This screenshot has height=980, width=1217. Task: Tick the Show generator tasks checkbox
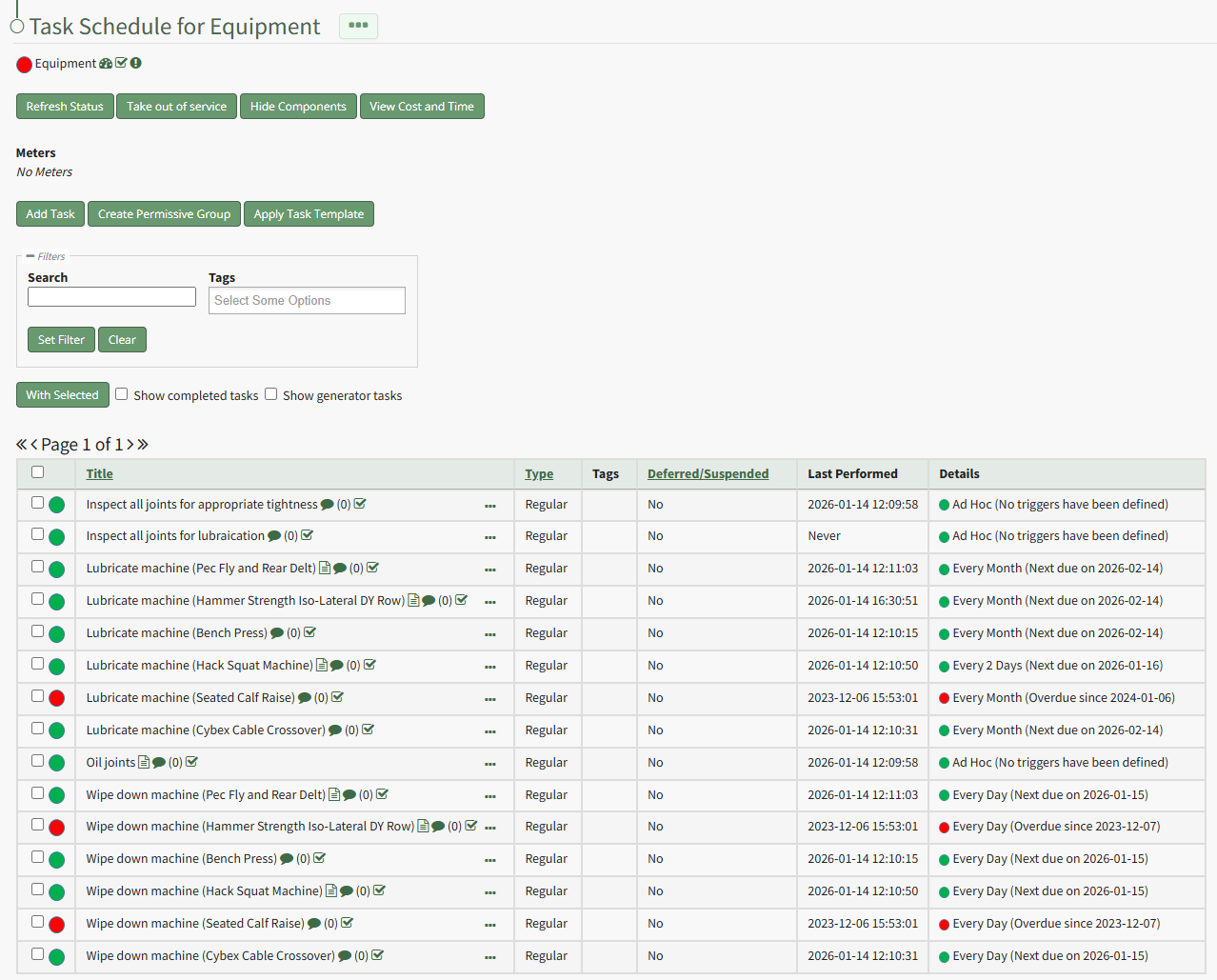coord(271,394)
